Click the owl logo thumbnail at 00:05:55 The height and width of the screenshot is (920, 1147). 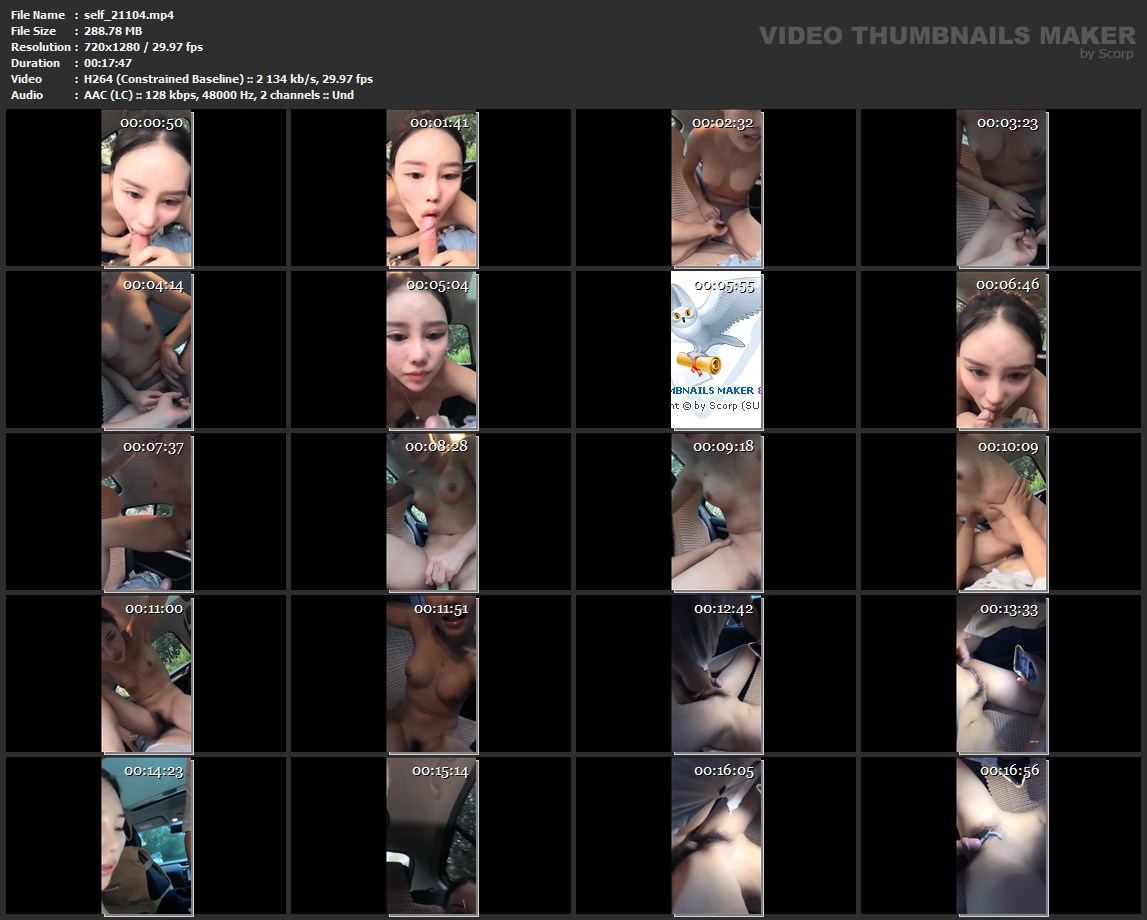[x=716, y=350]
